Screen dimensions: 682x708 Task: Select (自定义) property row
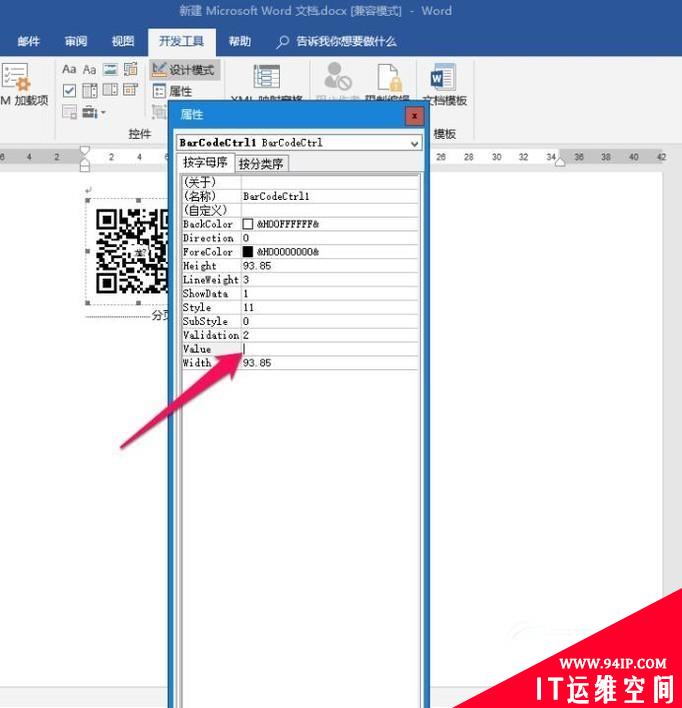point(300,210)
